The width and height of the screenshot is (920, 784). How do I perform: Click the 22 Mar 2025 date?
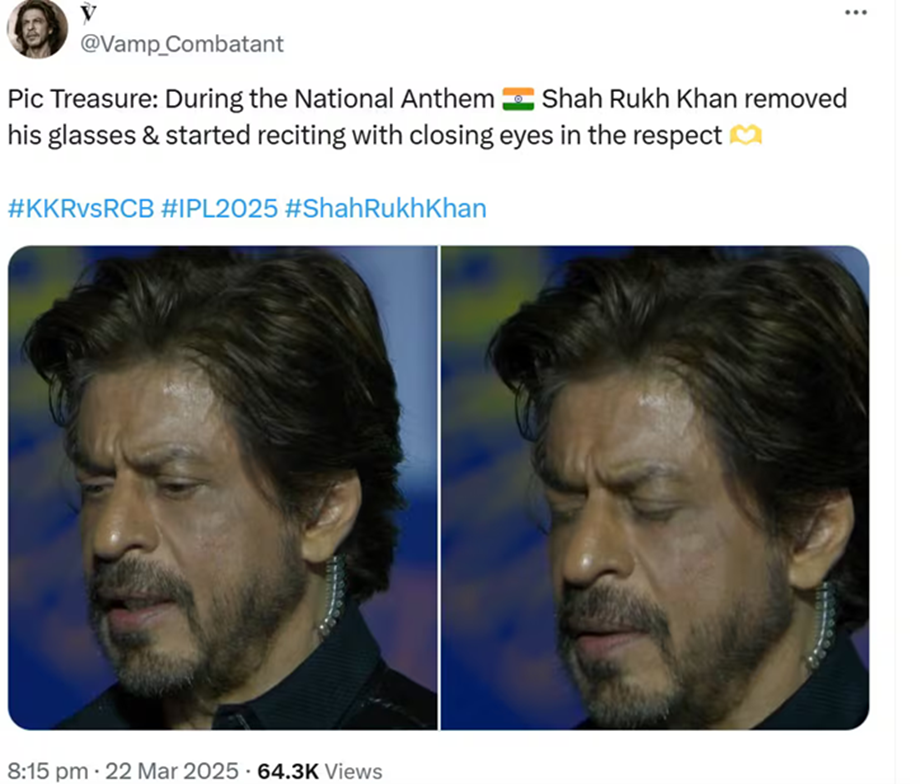coord(174,771)
